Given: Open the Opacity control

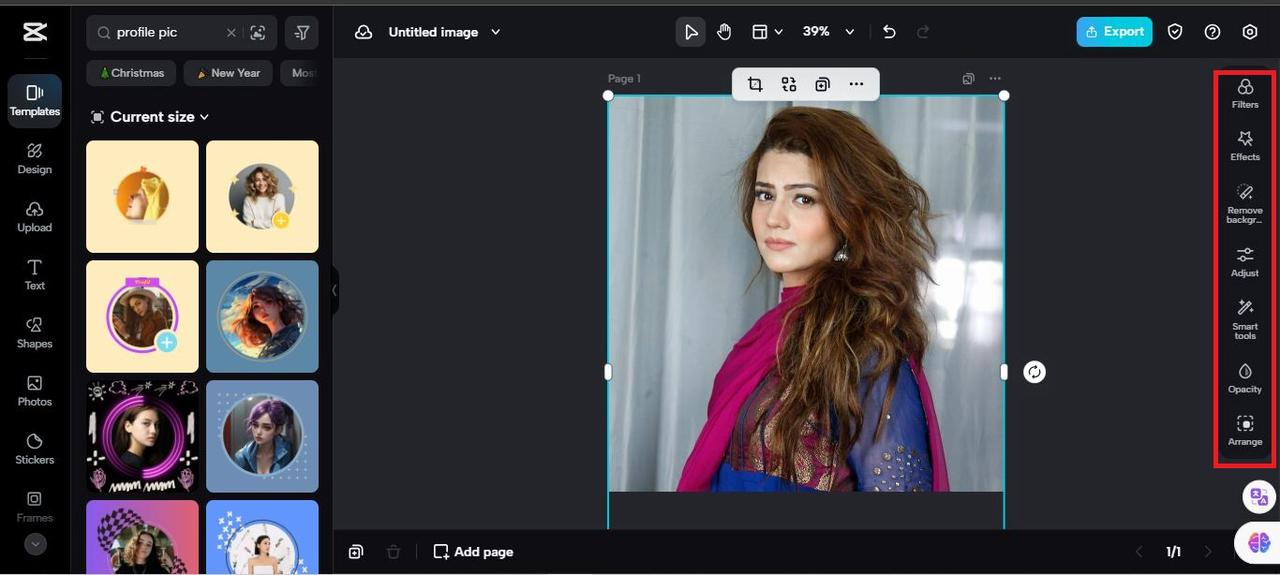Looking at the screenshot, I should pos(1245,378).
